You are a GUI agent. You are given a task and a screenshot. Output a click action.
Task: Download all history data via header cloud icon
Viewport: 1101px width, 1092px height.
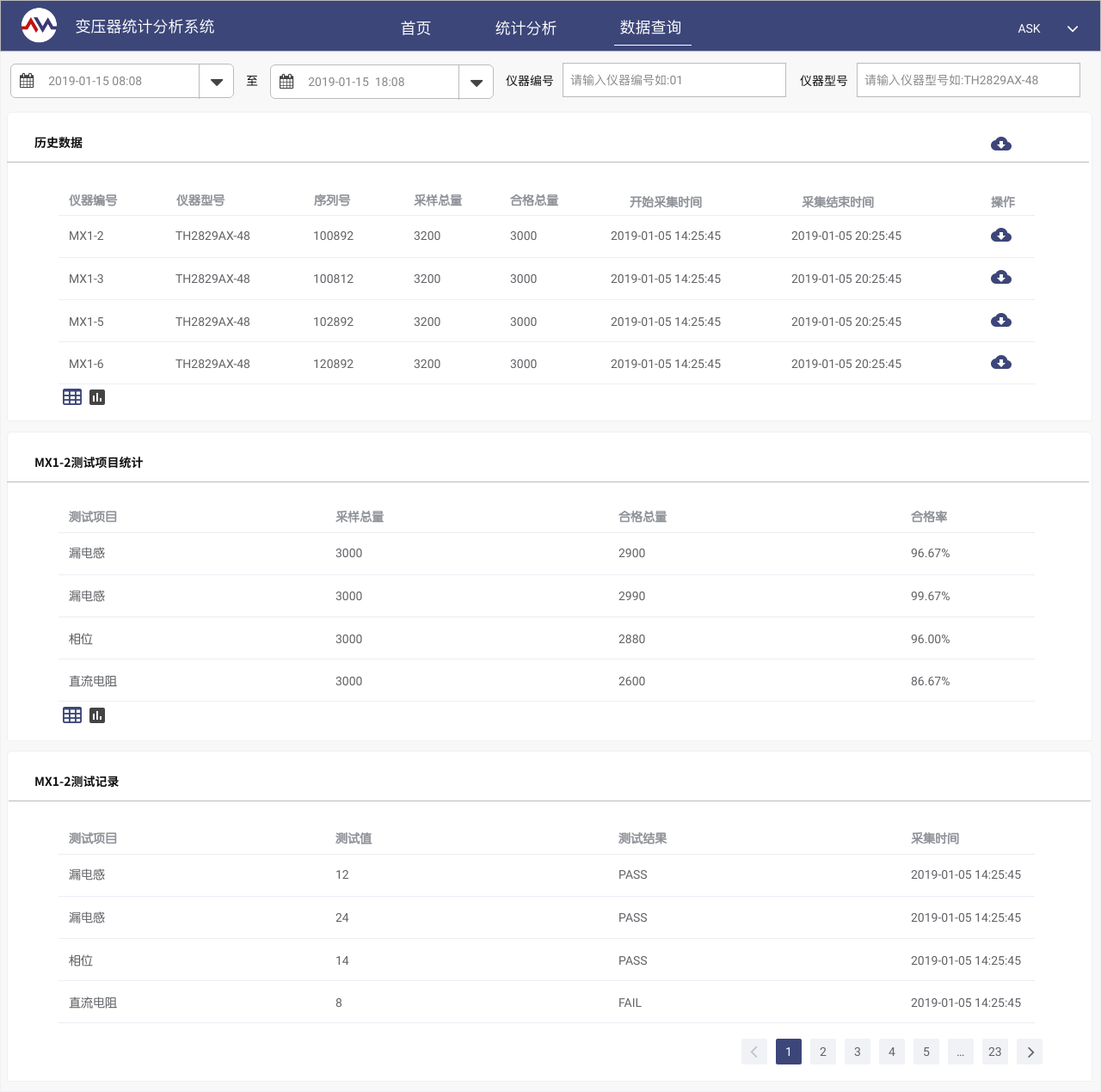[x=1000, y=144]
